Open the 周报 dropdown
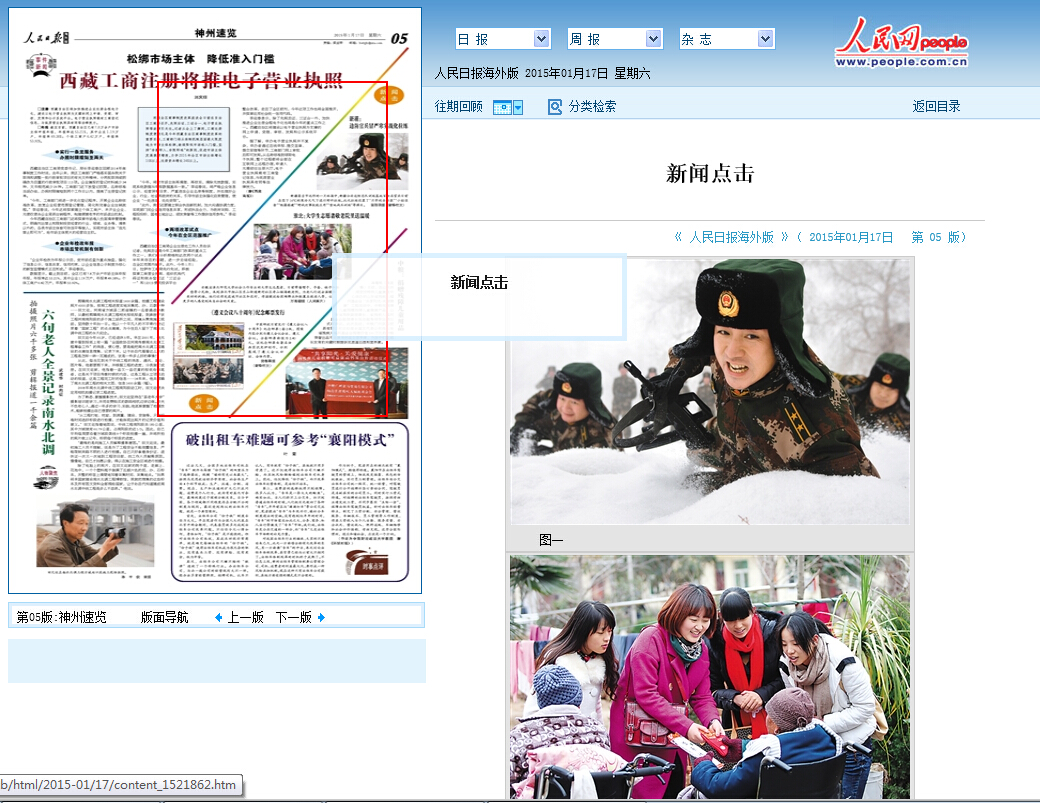Viewport: 1040px width, 803px height. [615, 39]
